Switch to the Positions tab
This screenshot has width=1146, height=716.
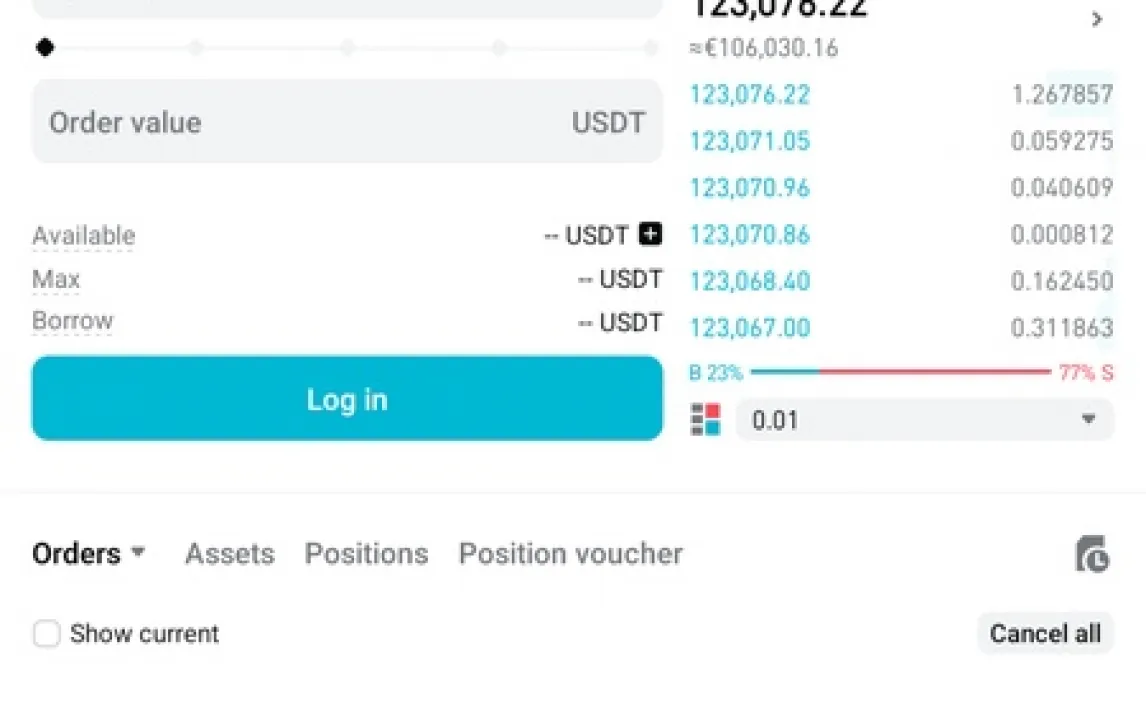coord(366,554)
